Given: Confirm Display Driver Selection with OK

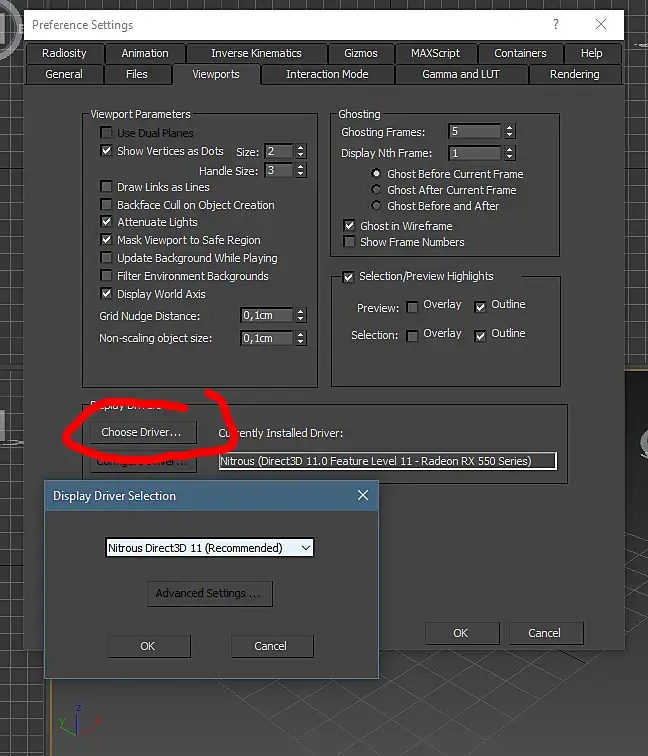Looking at the screenshot, I should tap(149, 646).
